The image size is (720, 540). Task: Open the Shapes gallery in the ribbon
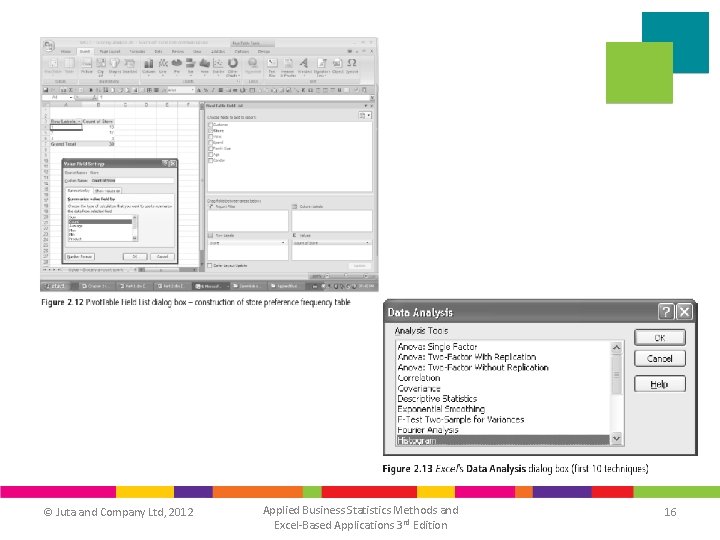pos(115,66)
